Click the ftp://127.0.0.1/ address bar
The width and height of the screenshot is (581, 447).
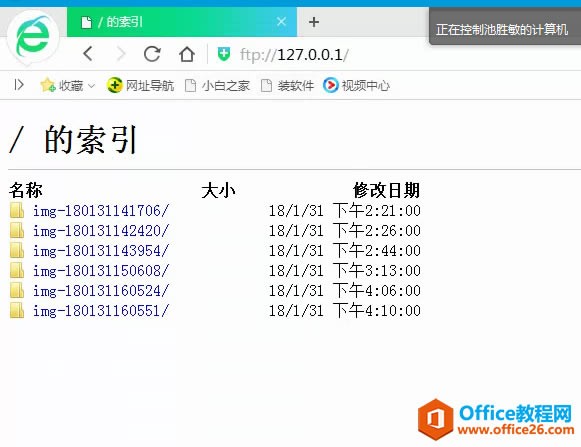pyautogui.click(x=294, y=55)
